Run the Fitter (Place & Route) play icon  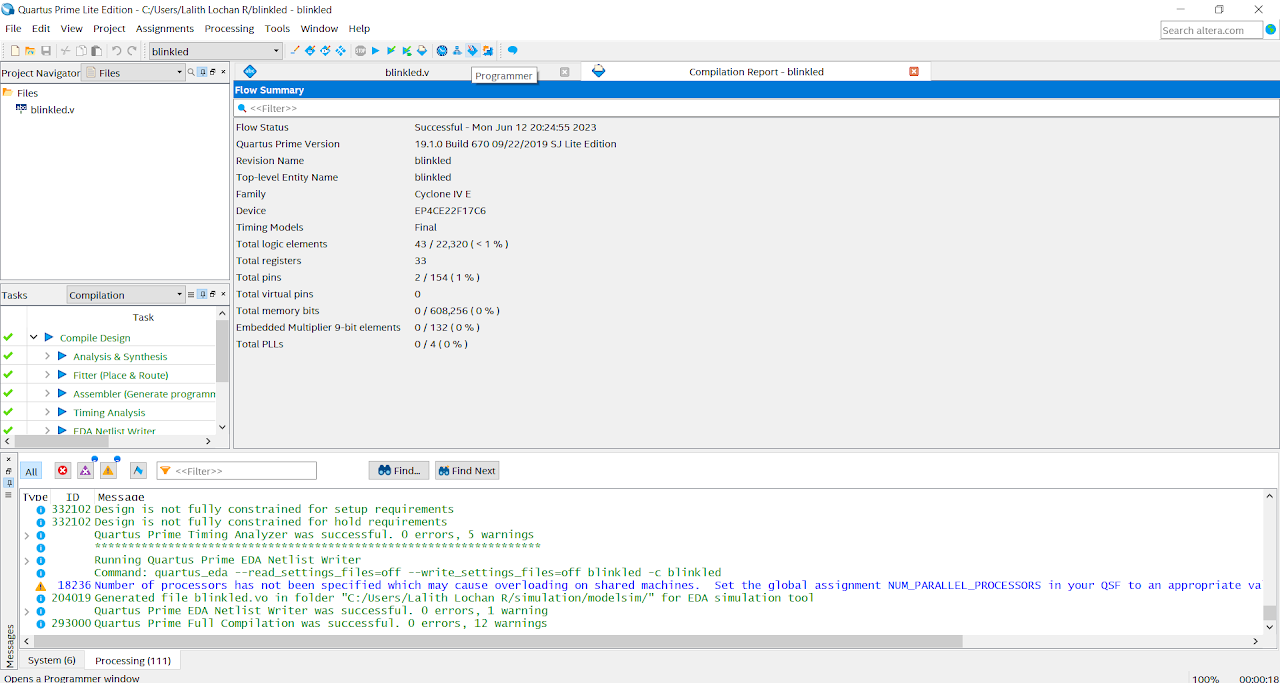pyautogui.click(x=62, y=375)
